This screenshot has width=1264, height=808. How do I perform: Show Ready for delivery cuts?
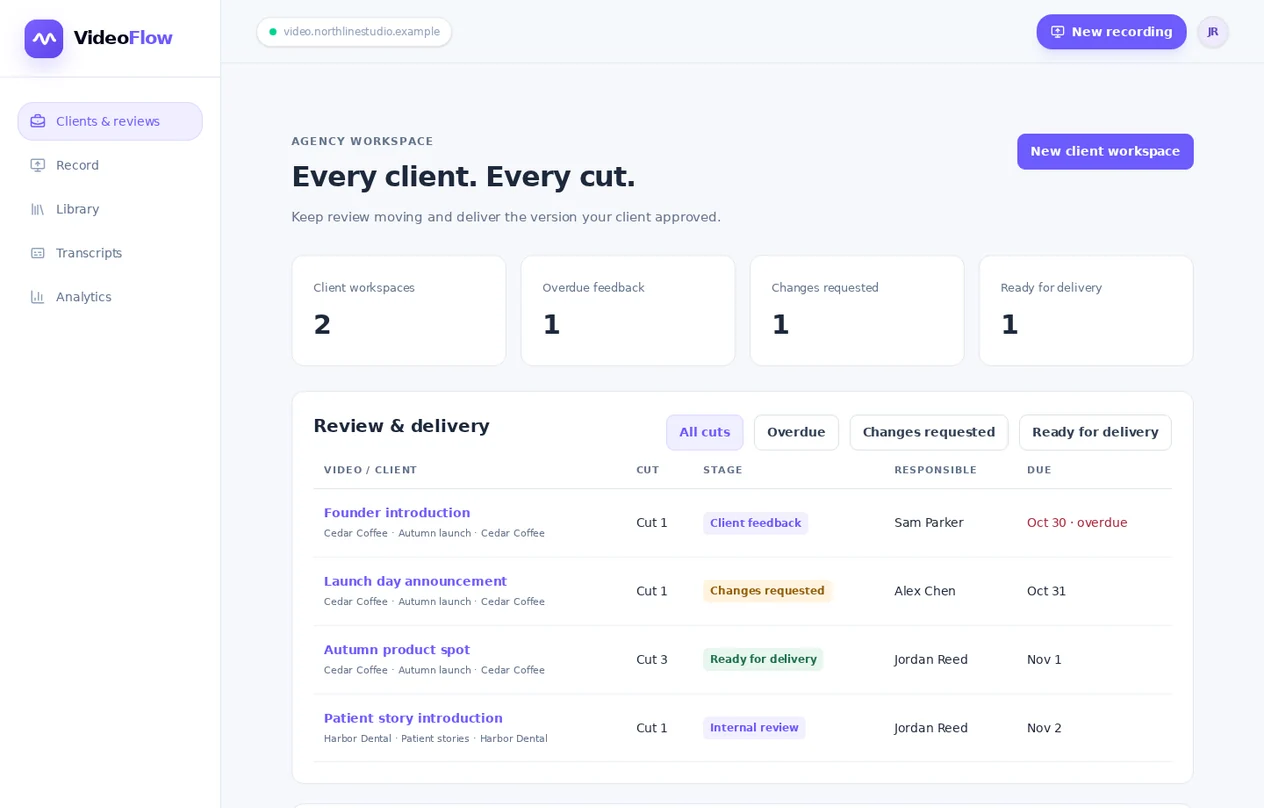(1095, 432)
